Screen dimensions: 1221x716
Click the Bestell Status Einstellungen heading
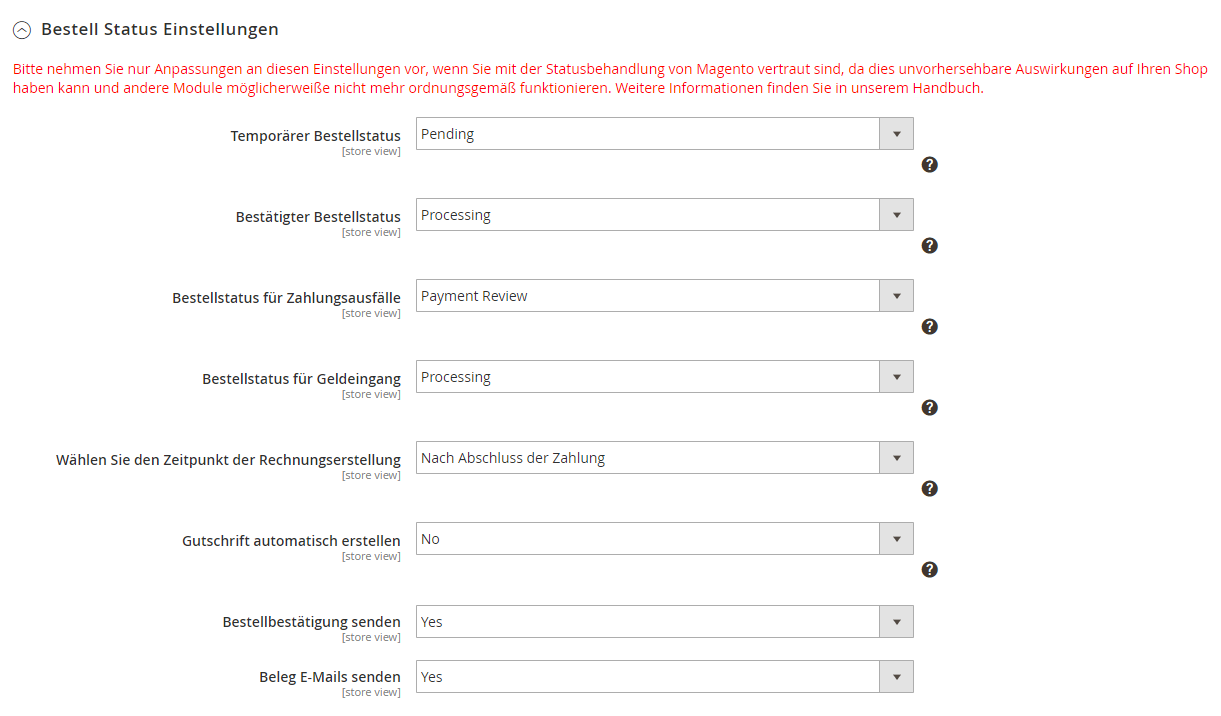(160, 30)
